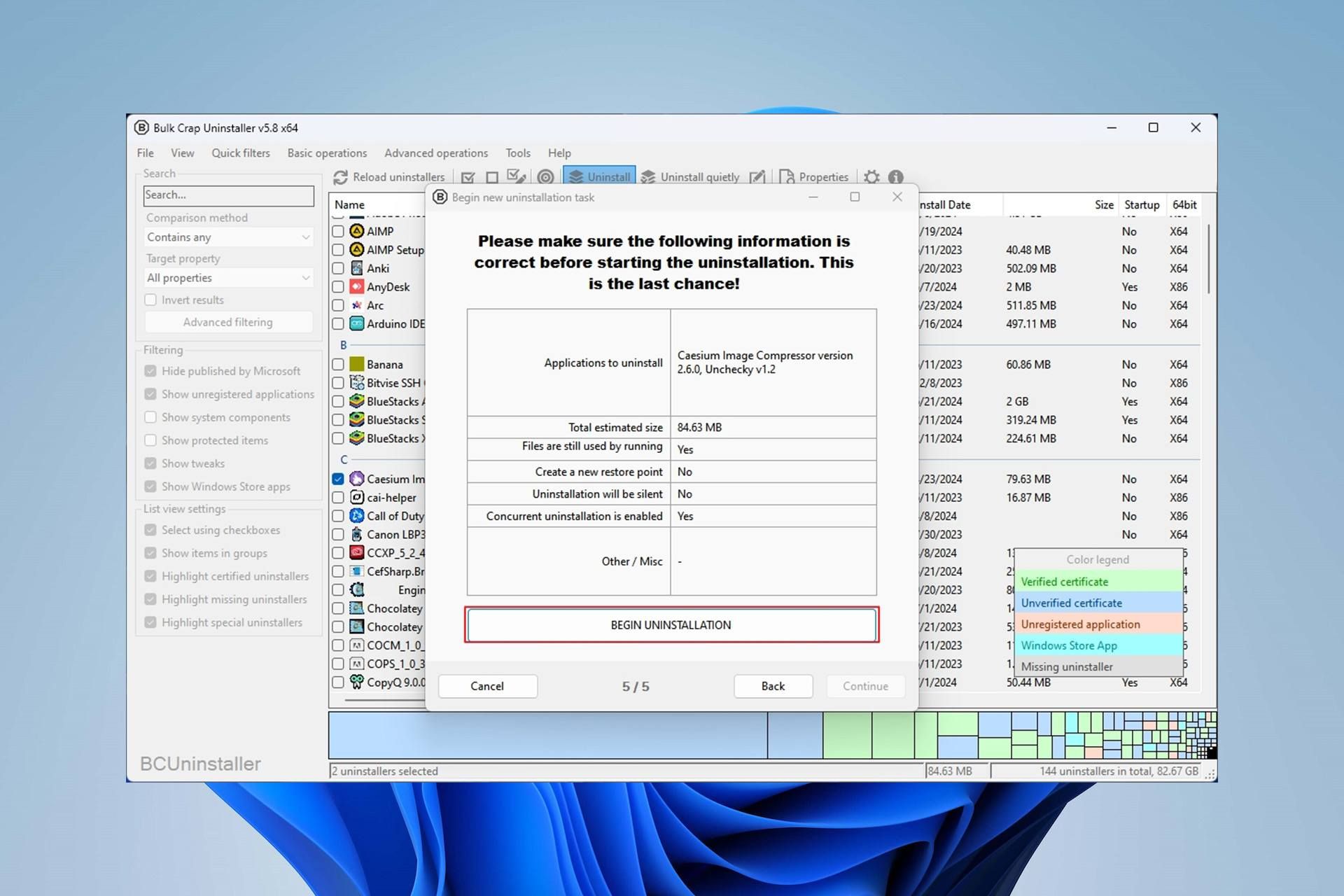Toggle Hide published by Microsoft checkbox
The width and height of the screenshot is (1344, 896).
pos(150,371)
